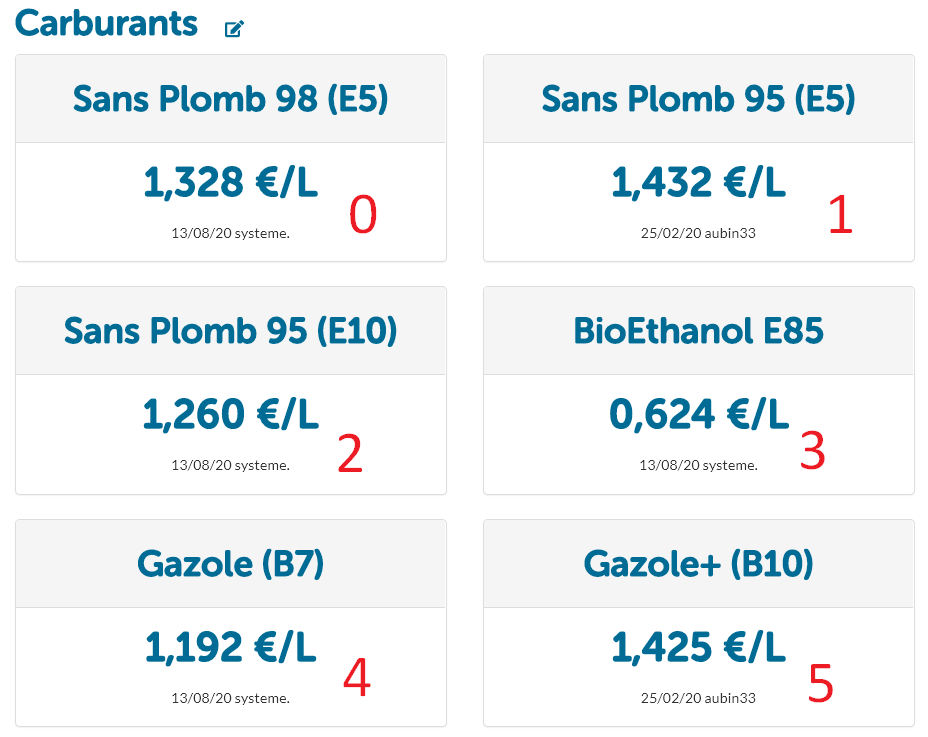Image resolution: width=928 pixels, height=737 pixels.
Task: Click the Sans Plomb 95 (E5) title
Action: (699, 99)
